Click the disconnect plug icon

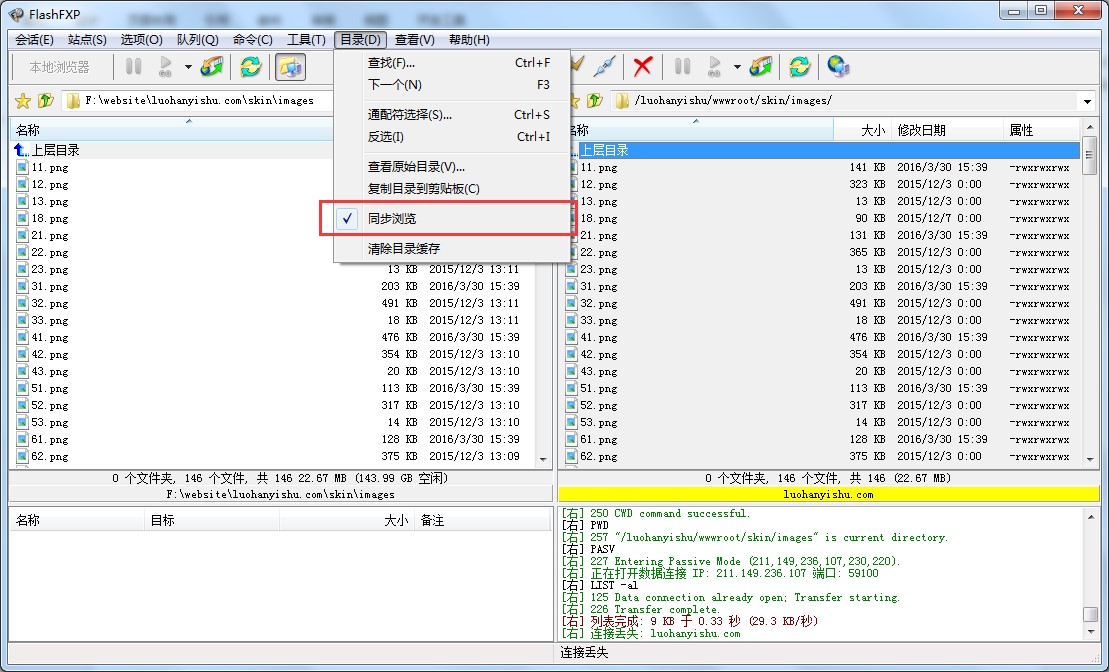click(x=604, y=67)
